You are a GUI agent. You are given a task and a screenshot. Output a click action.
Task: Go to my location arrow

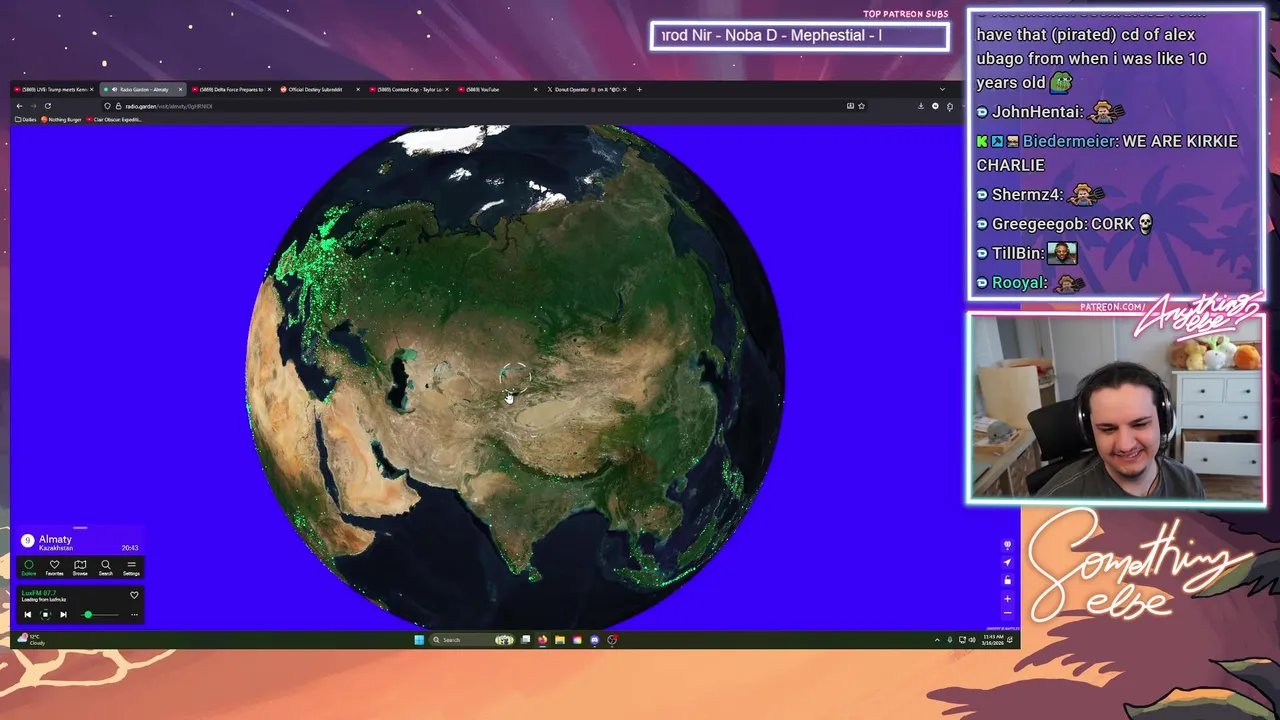pos(1008,562)
